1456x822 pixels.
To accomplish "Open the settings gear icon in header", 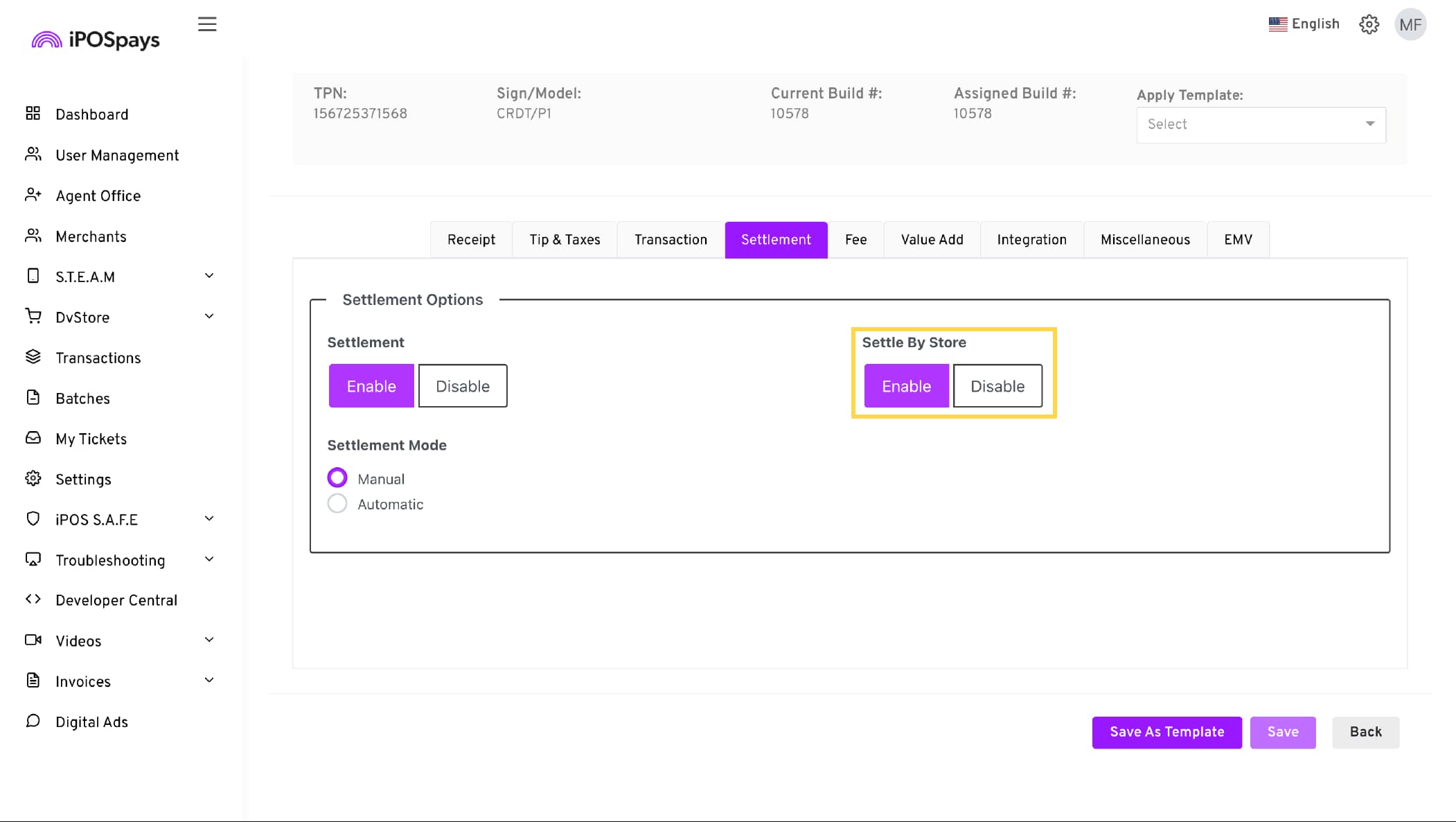I will [x=1369, y=24].
